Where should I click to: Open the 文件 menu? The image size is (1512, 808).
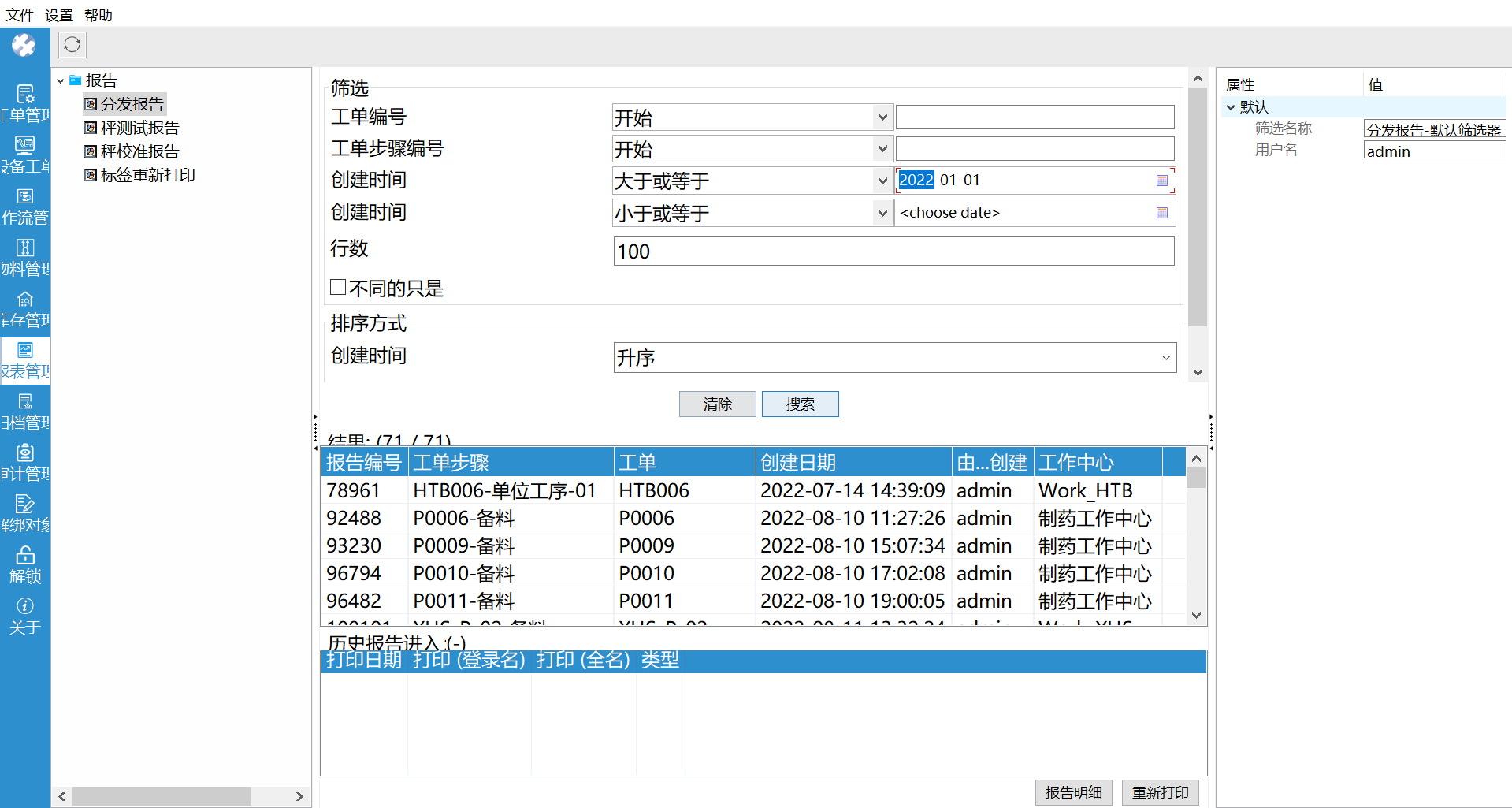pos(20,15)
